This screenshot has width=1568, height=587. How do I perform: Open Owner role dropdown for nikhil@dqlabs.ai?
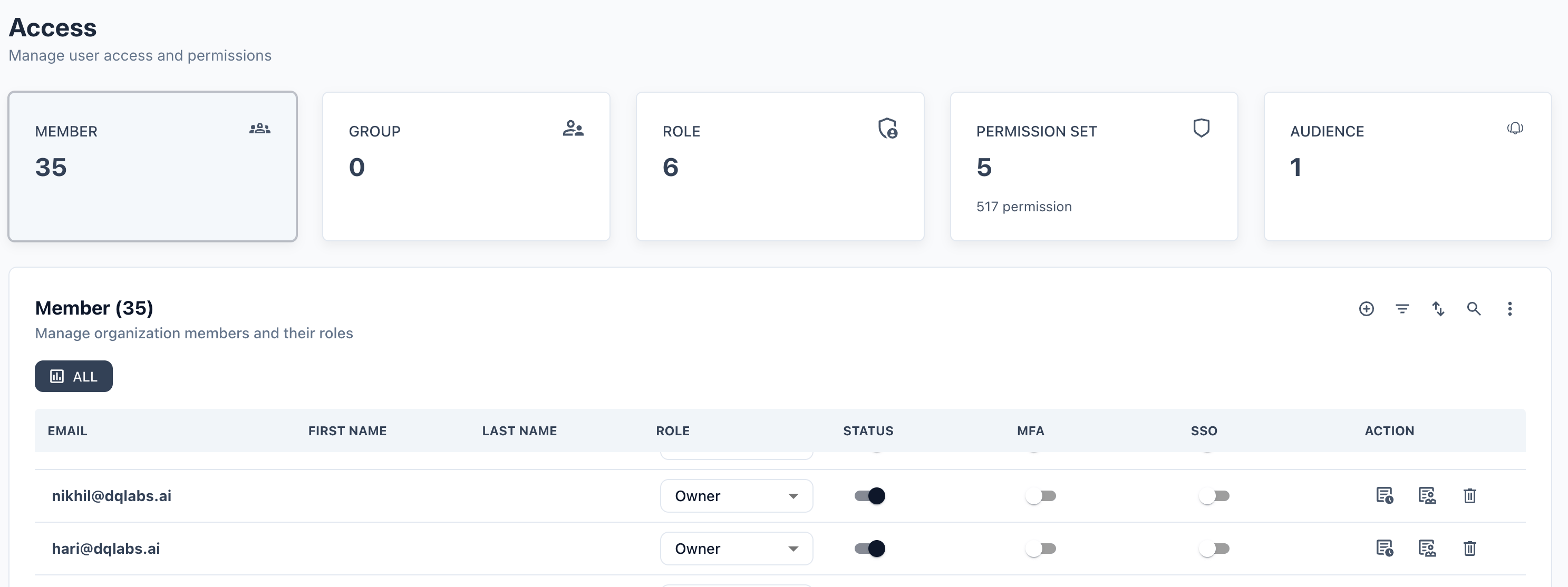click(x=737, y=496)
